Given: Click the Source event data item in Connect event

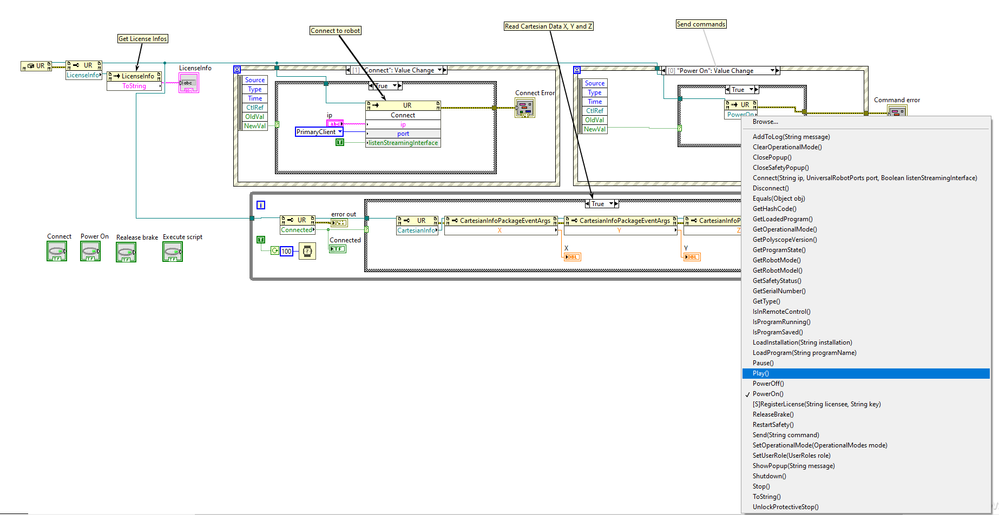Looking at the screenshot, I should [x=255, y=80].
